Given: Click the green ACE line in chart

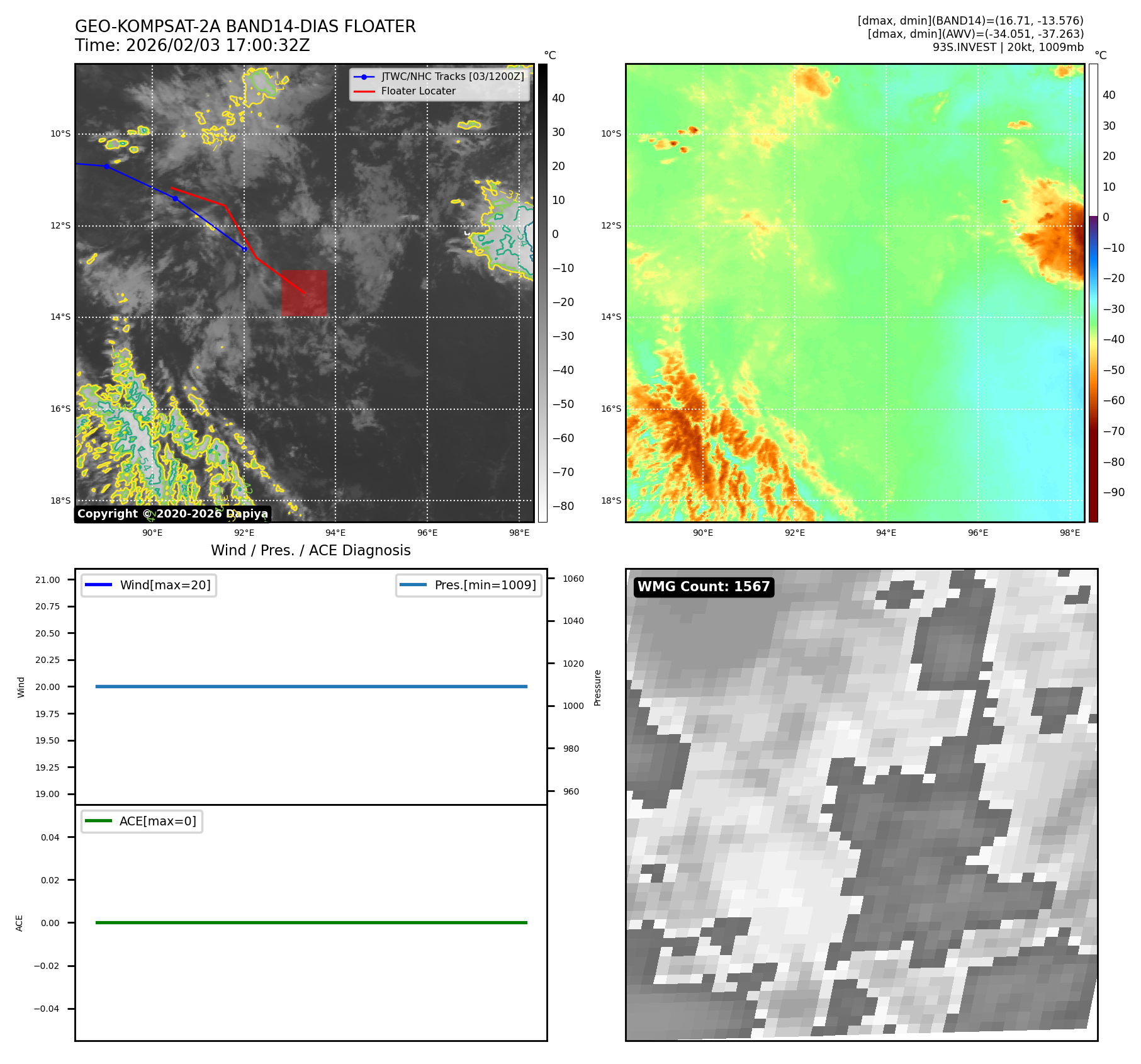Looking at the screenshot, I should 311,922.
